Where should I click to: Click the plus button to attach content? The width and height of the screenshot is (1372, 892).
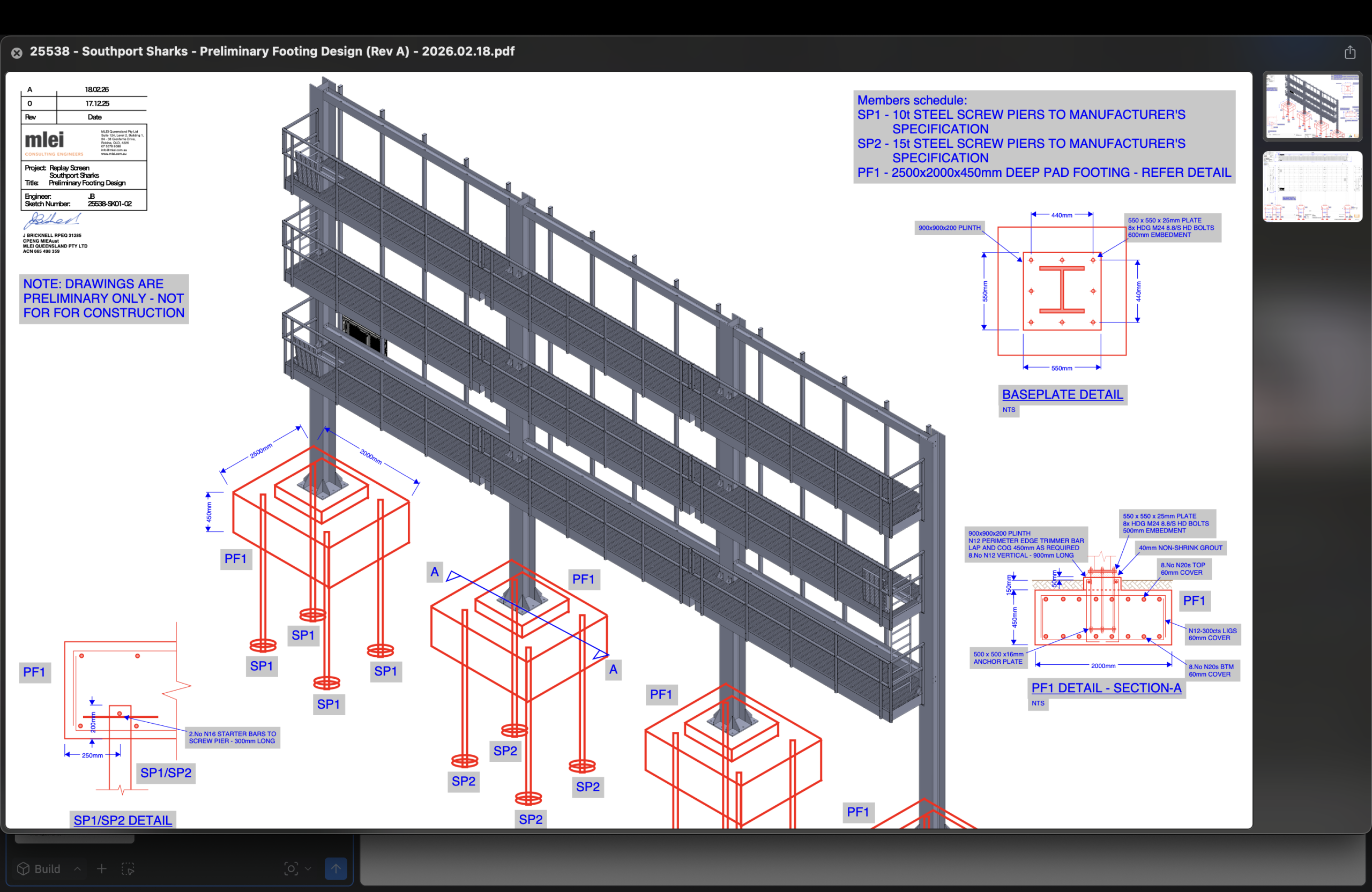102,869
